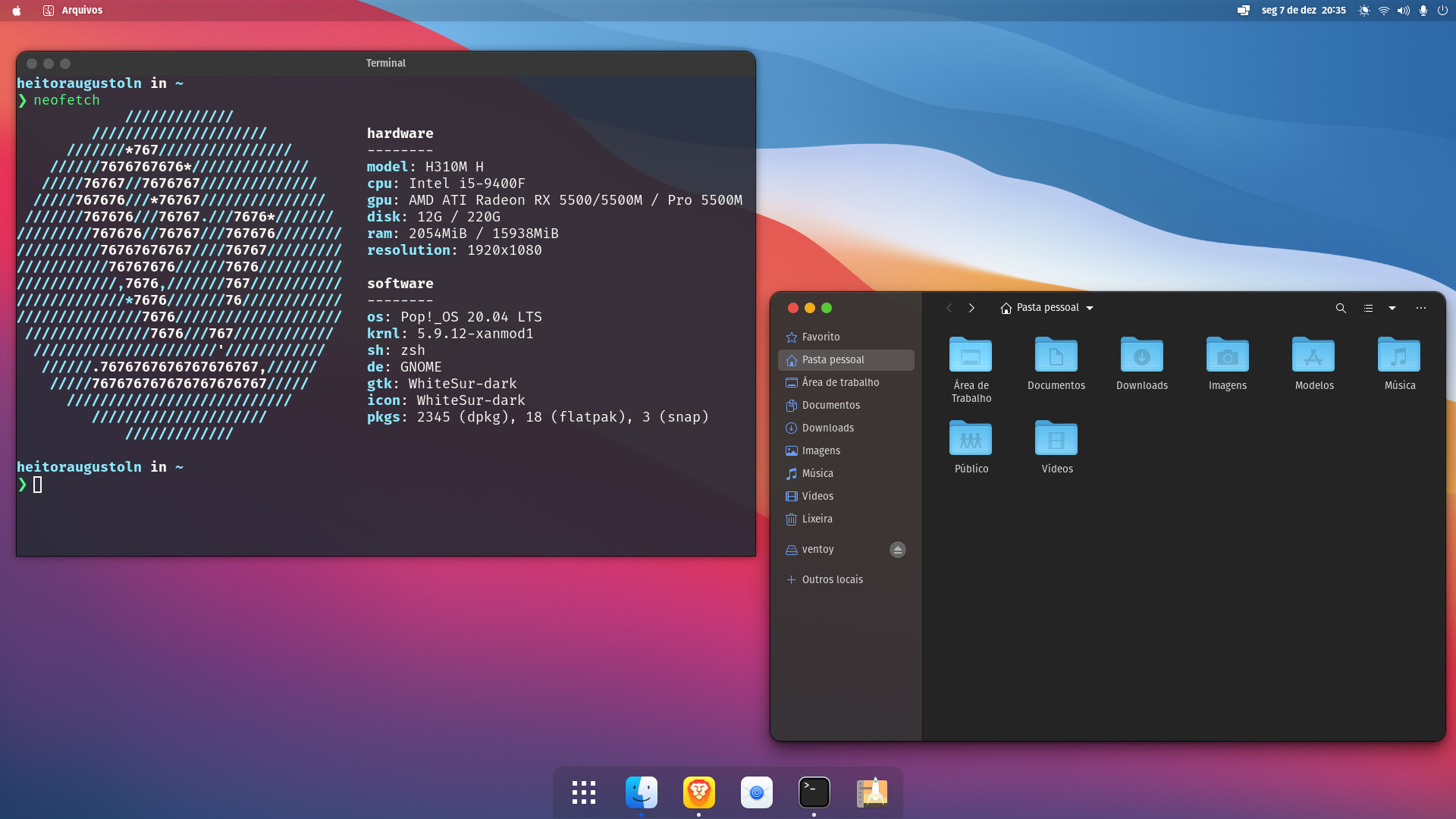Screen dimensions: 1456x819
Task: Click the search icon in file manager
Action: 1341,308
